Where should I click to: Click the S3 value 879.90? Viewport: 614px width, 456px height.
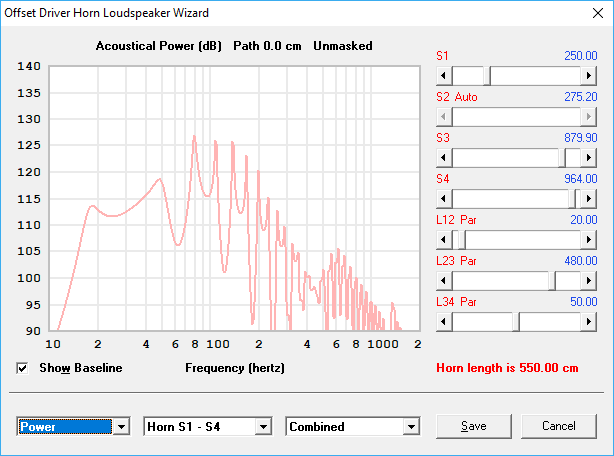click(581, 138)
